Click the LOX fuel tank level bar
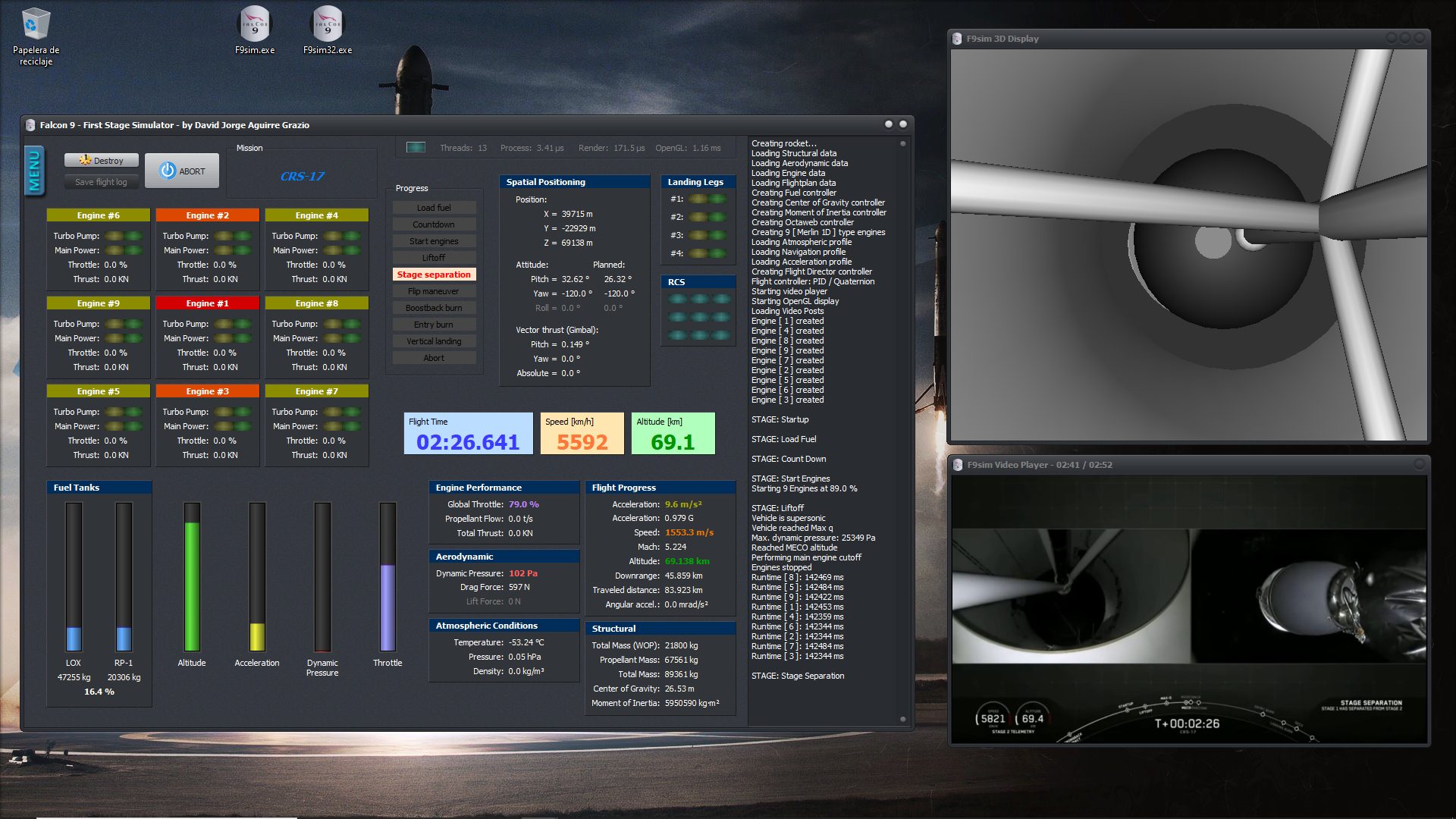 74,576
